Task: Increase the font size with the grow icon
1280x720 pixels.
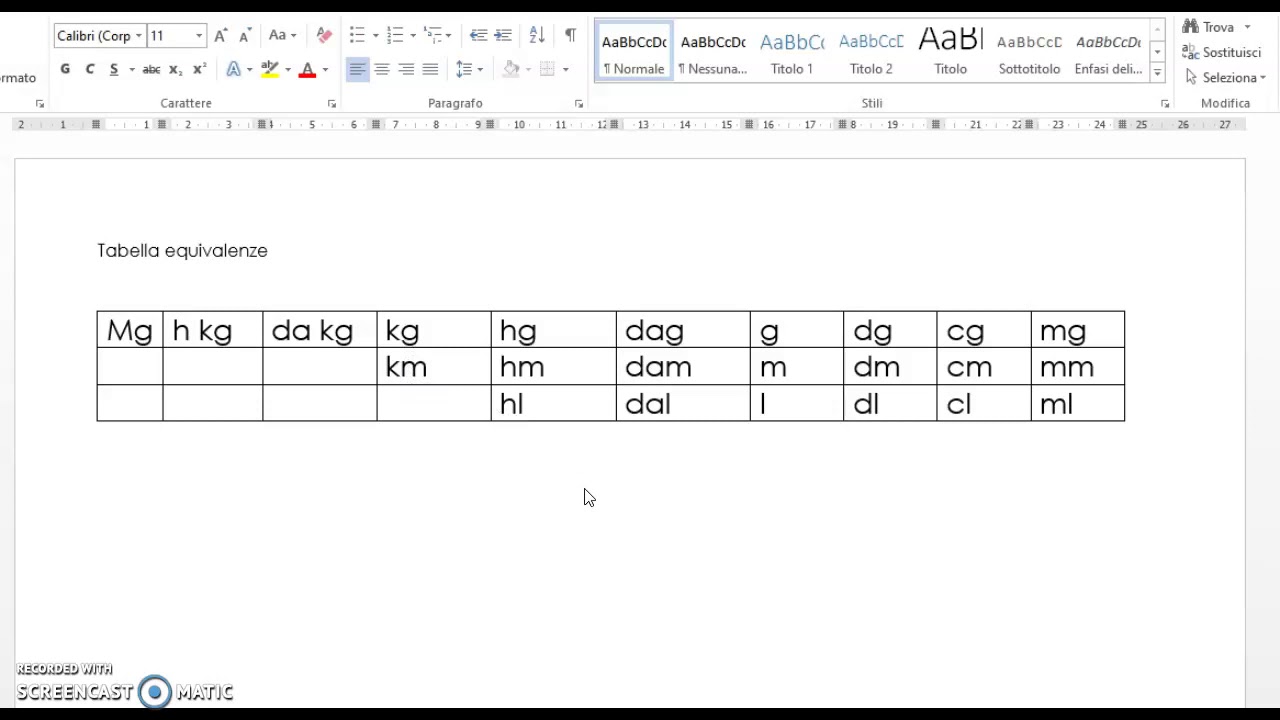Action: pos(220,36)
